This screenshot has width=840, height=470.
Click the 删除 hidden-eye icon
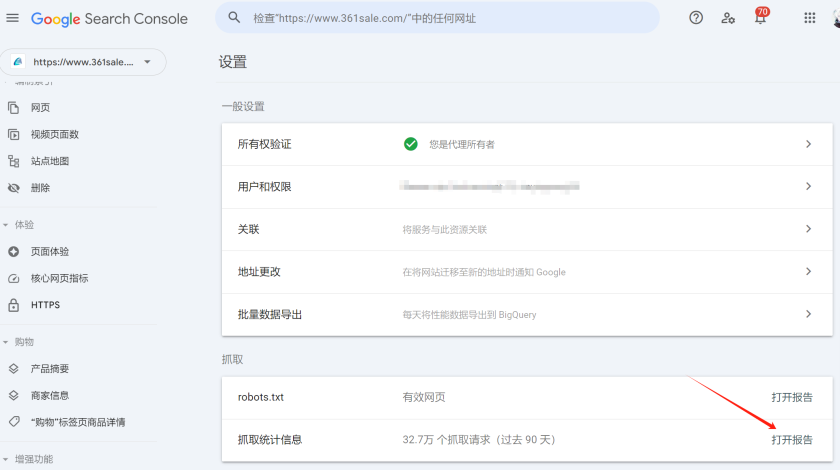click(13, 188)
